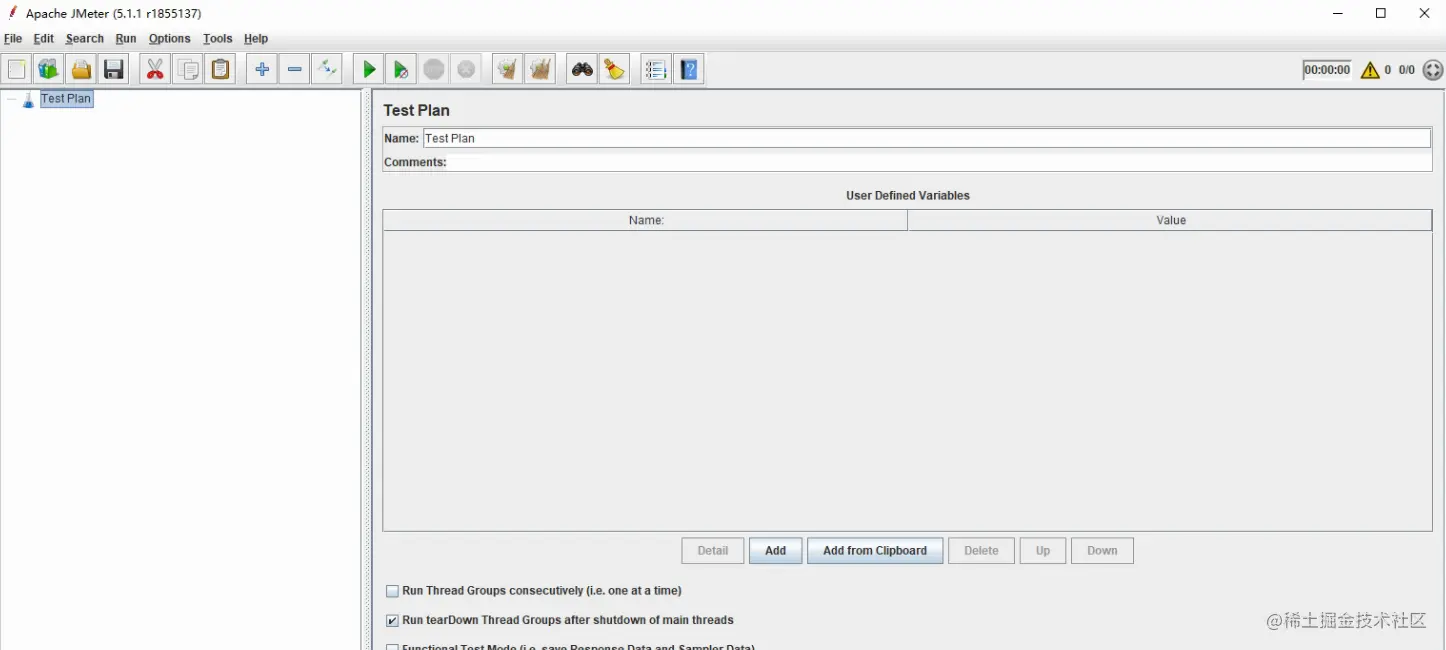Collapse all nodes with minus icon
The image size is (1446, 650).
click(295, 69)
